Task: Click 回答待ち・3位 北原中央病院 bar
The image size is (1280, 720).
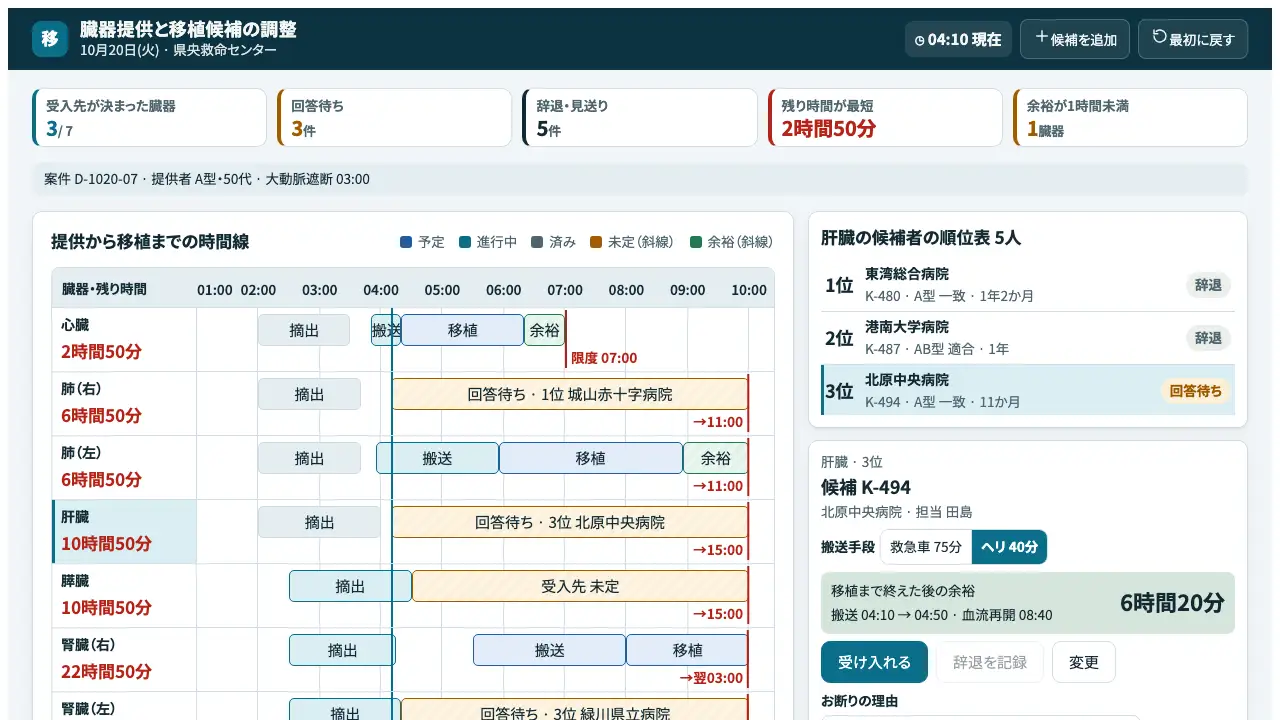Action: pos(570,522)
